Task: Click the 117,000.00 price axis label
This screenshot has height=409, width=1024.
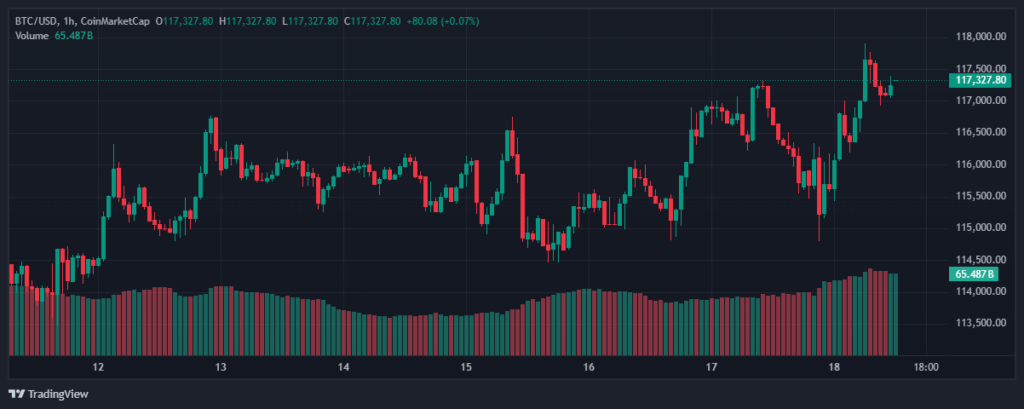Action: 980,101
